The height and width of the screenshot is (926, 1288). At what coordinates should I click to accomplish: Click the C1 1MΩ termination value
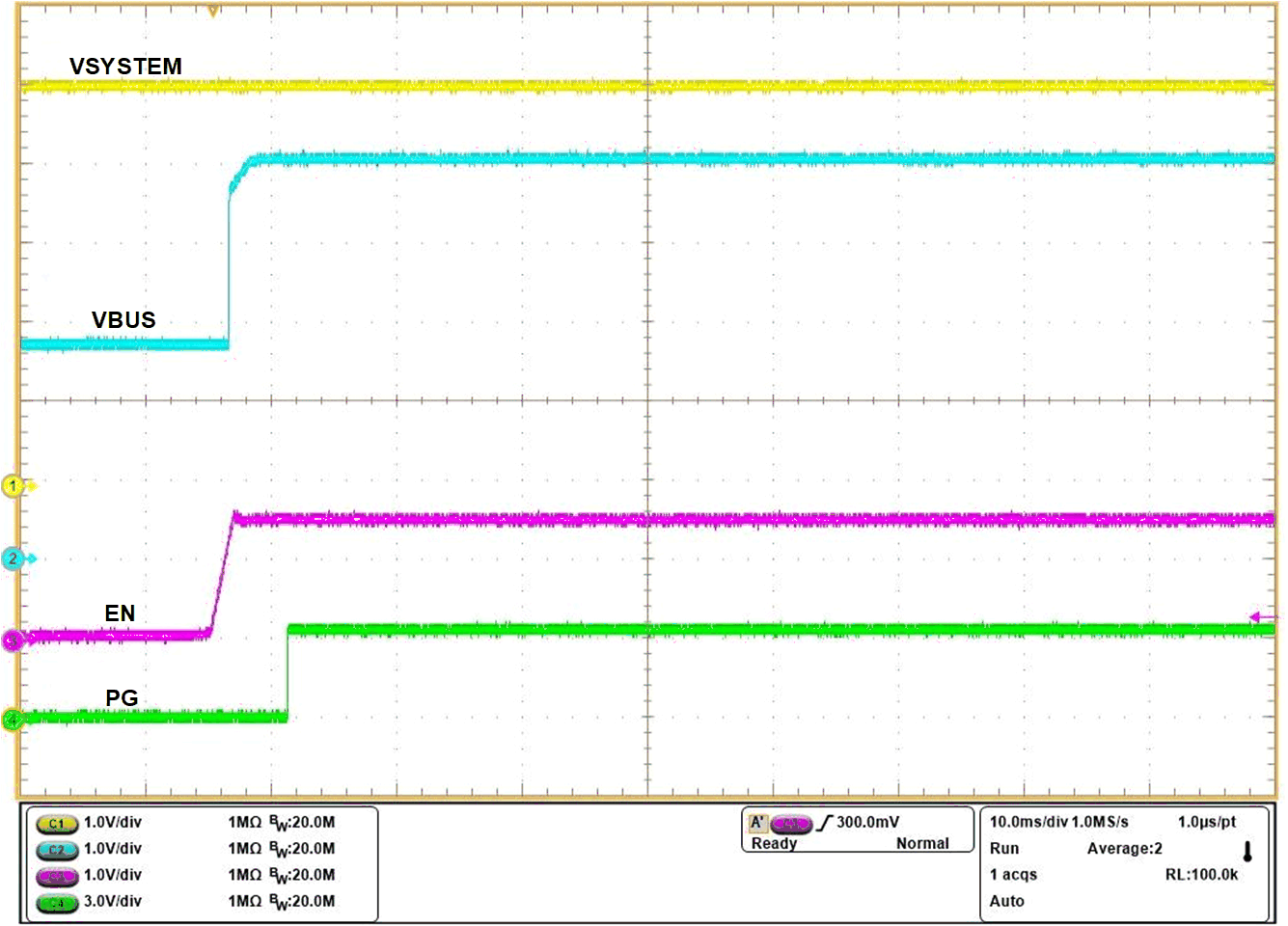(245, 822)
